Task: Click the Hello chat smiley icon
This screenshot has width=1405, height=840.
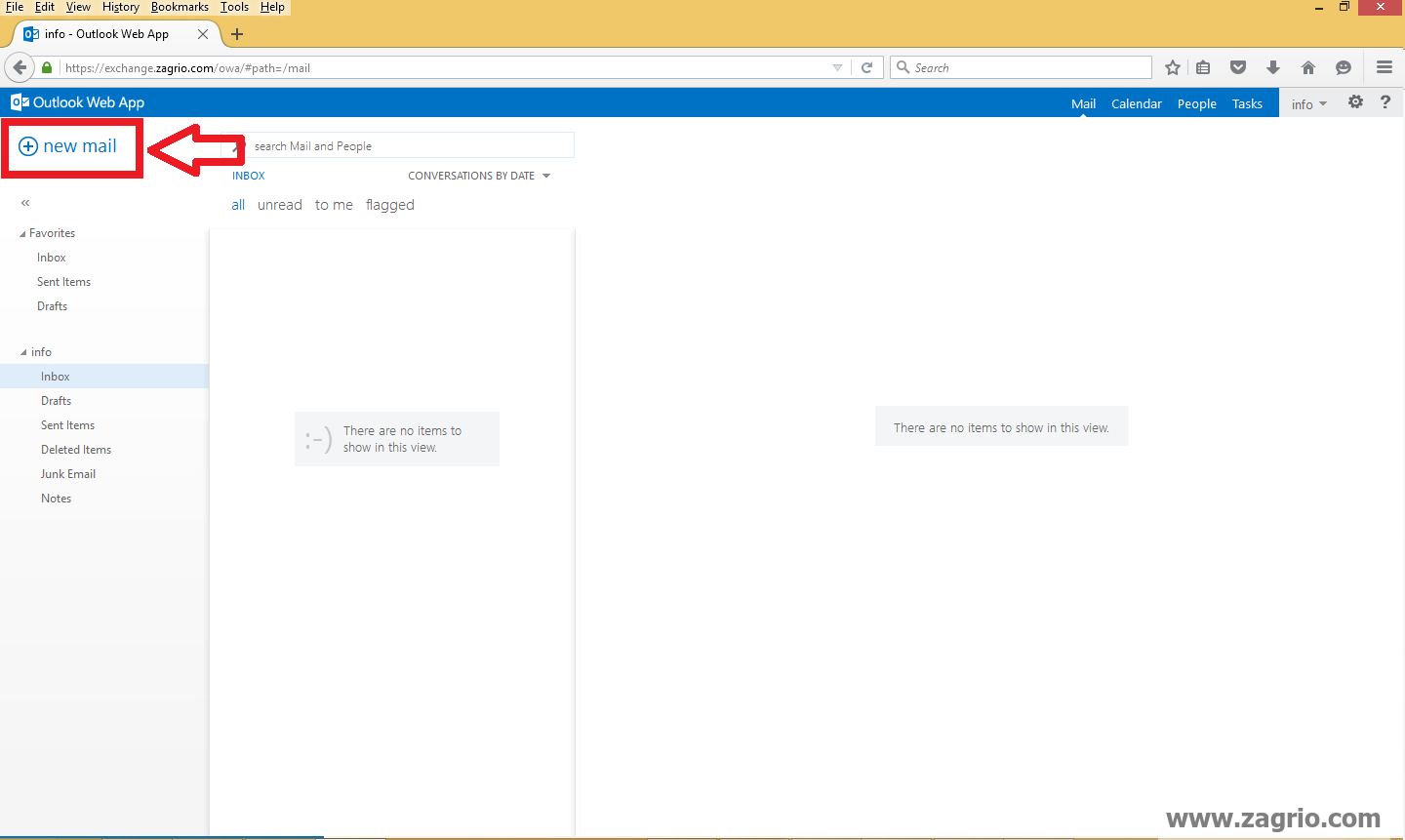Action: click(1344, 67)
